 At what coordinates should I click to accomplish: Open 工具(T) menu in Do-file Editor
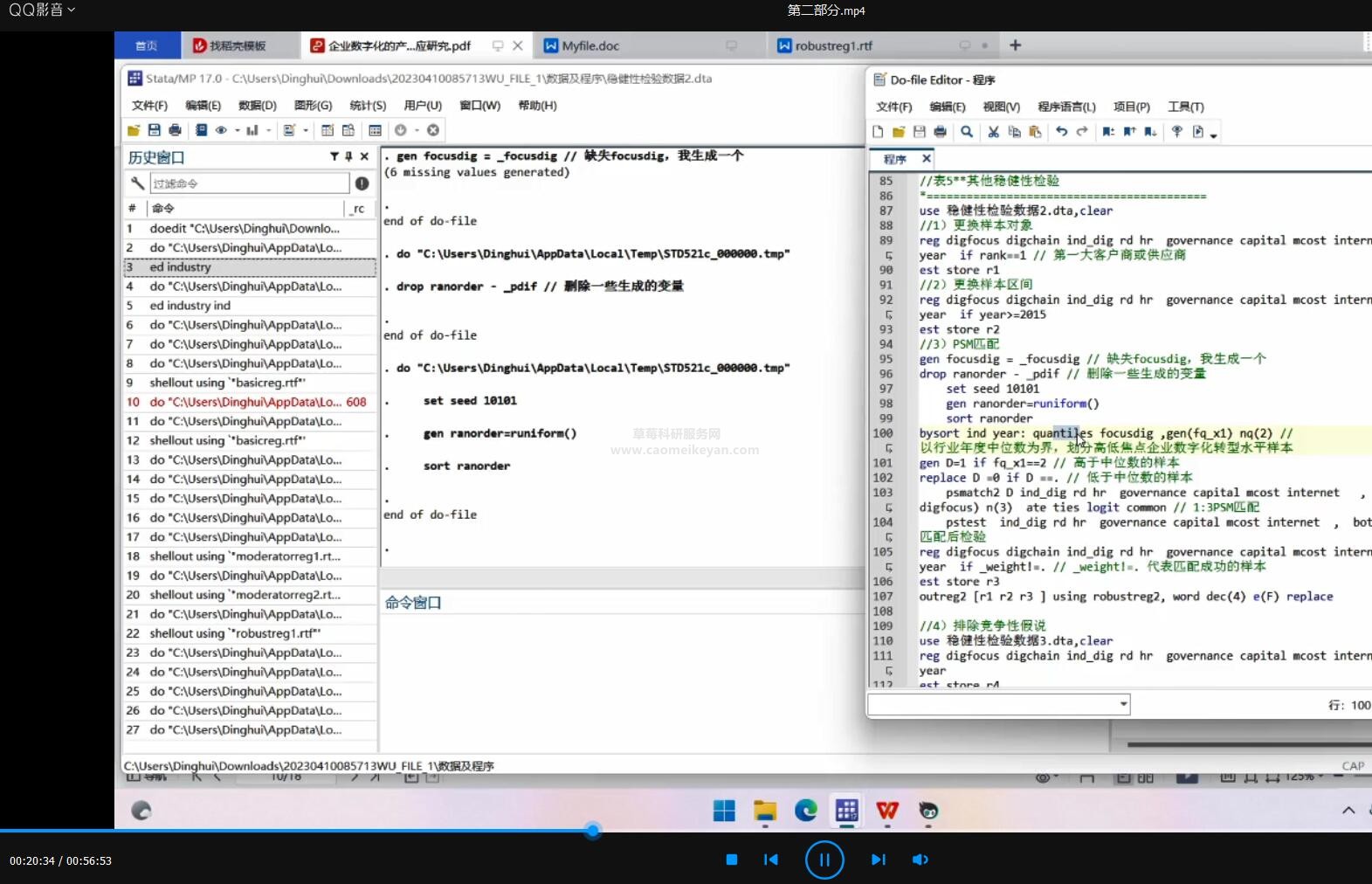tap(1185, 107)
